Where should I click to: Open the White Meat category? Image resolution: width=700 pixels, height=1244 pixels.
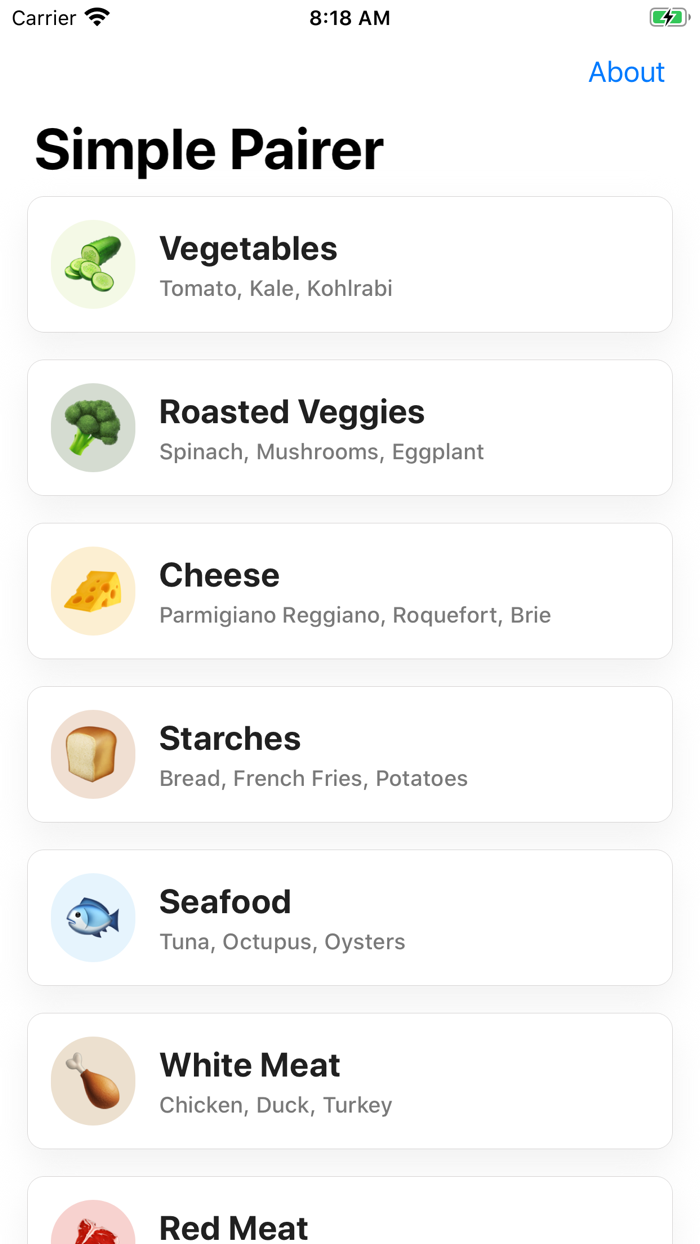pyautogui.click(x=350, y=1080)
